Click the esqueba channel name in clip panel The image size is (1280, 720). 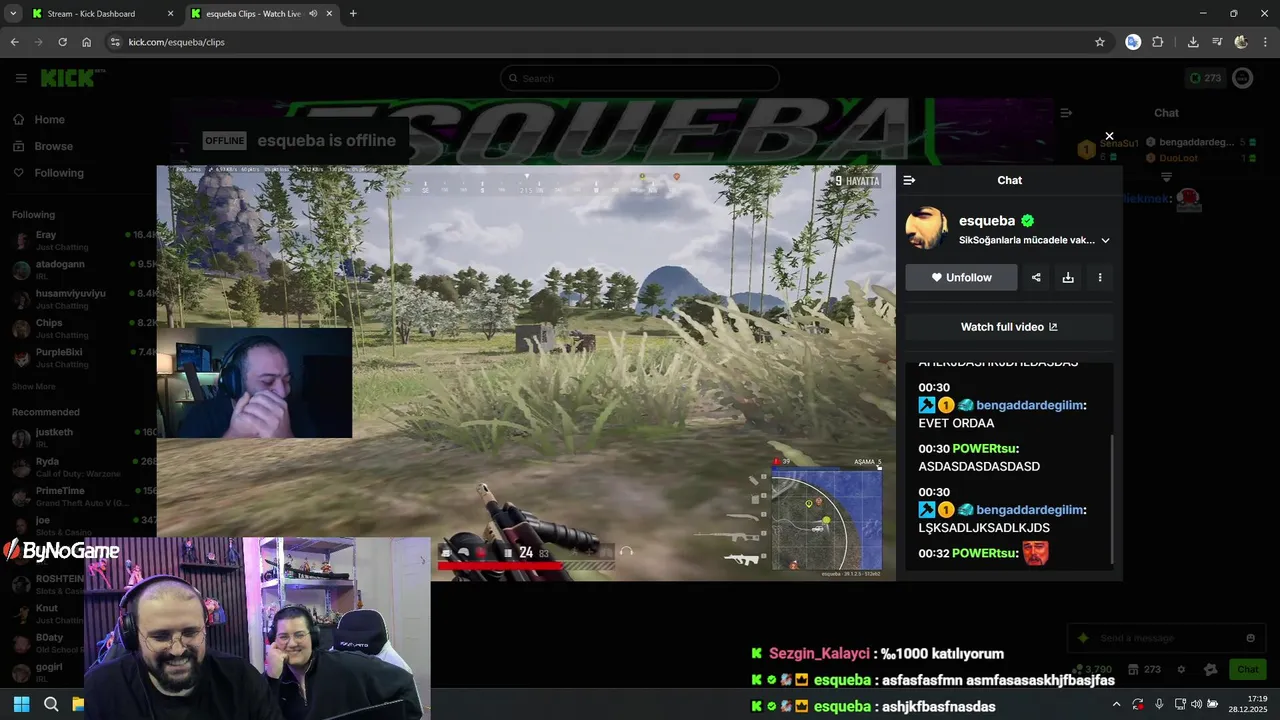click(x=987, y=221)
